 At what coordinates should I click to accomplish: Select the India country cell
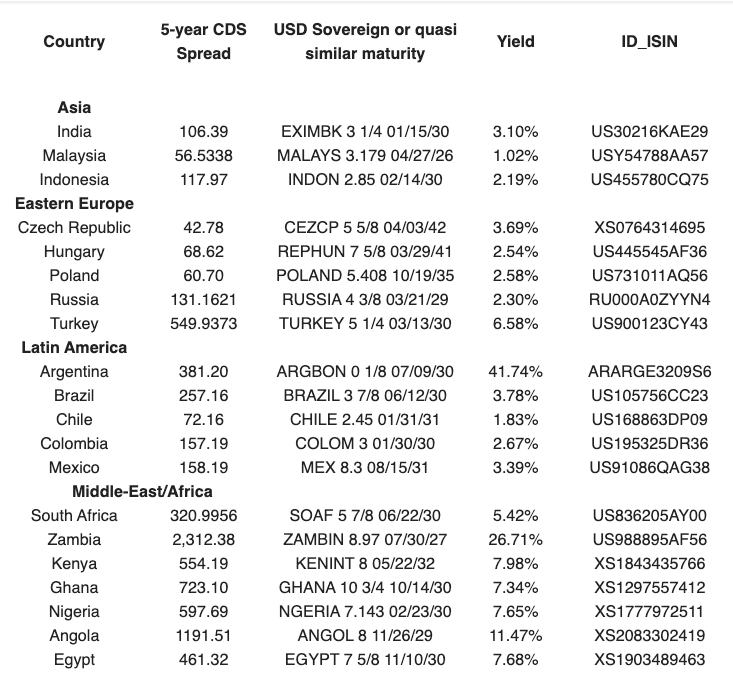[x=74, y=131]
